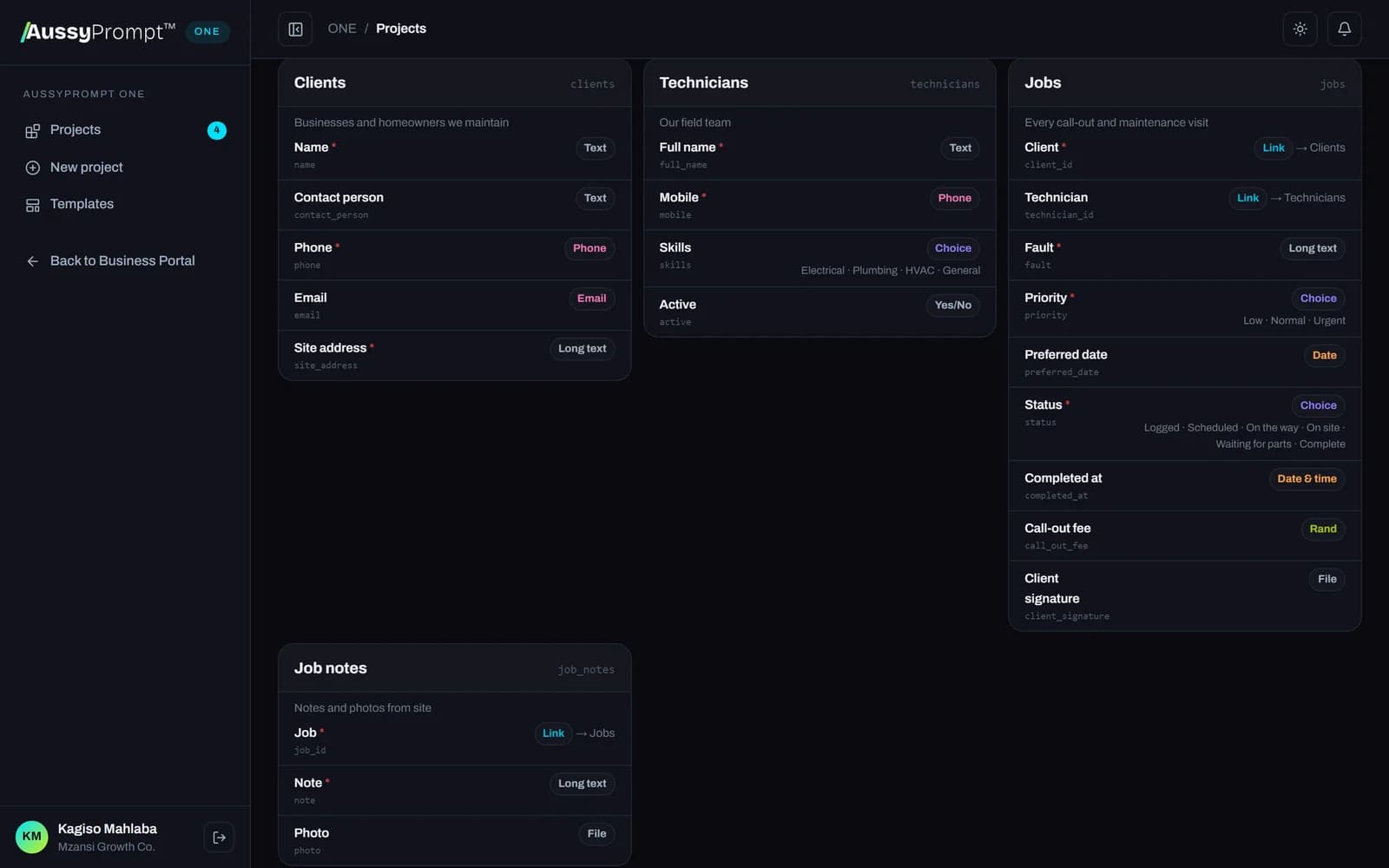Click the ONE badge next to logo
This screenshot has height=868, width=1389.
click(x=207, y=31)
